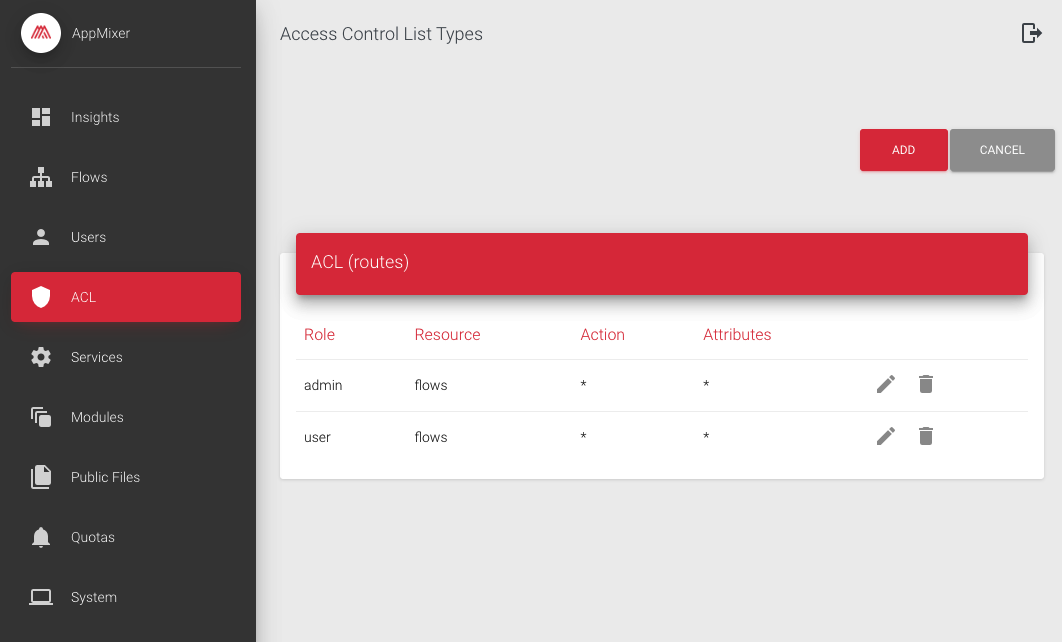Click trash icon for user role
1062x642 pixels.
coord(926,436)
